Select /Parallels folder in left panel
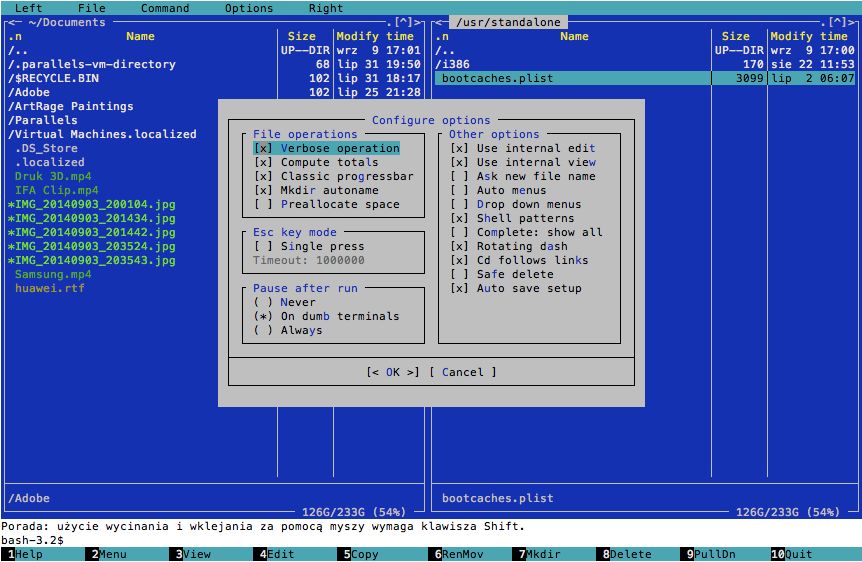Screen dimensions: 862x562 point(42,120)
